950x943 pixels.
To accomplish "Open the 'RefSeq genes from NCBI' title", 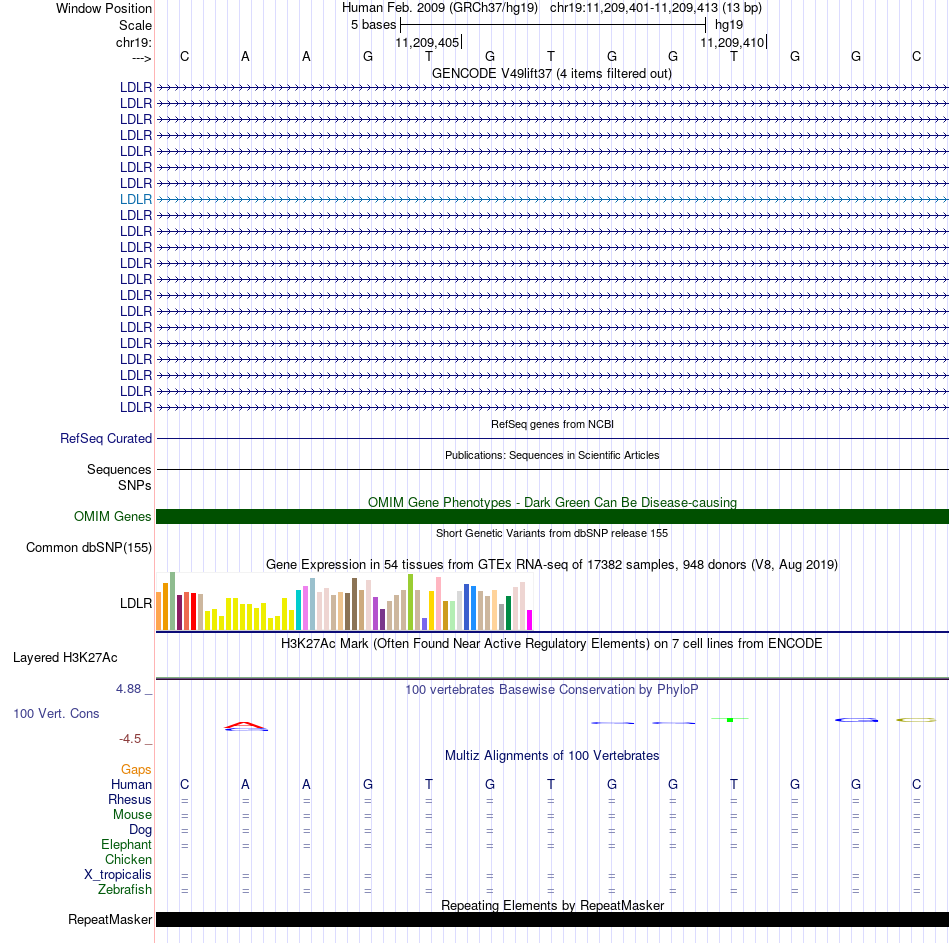I will click(552, 424).
